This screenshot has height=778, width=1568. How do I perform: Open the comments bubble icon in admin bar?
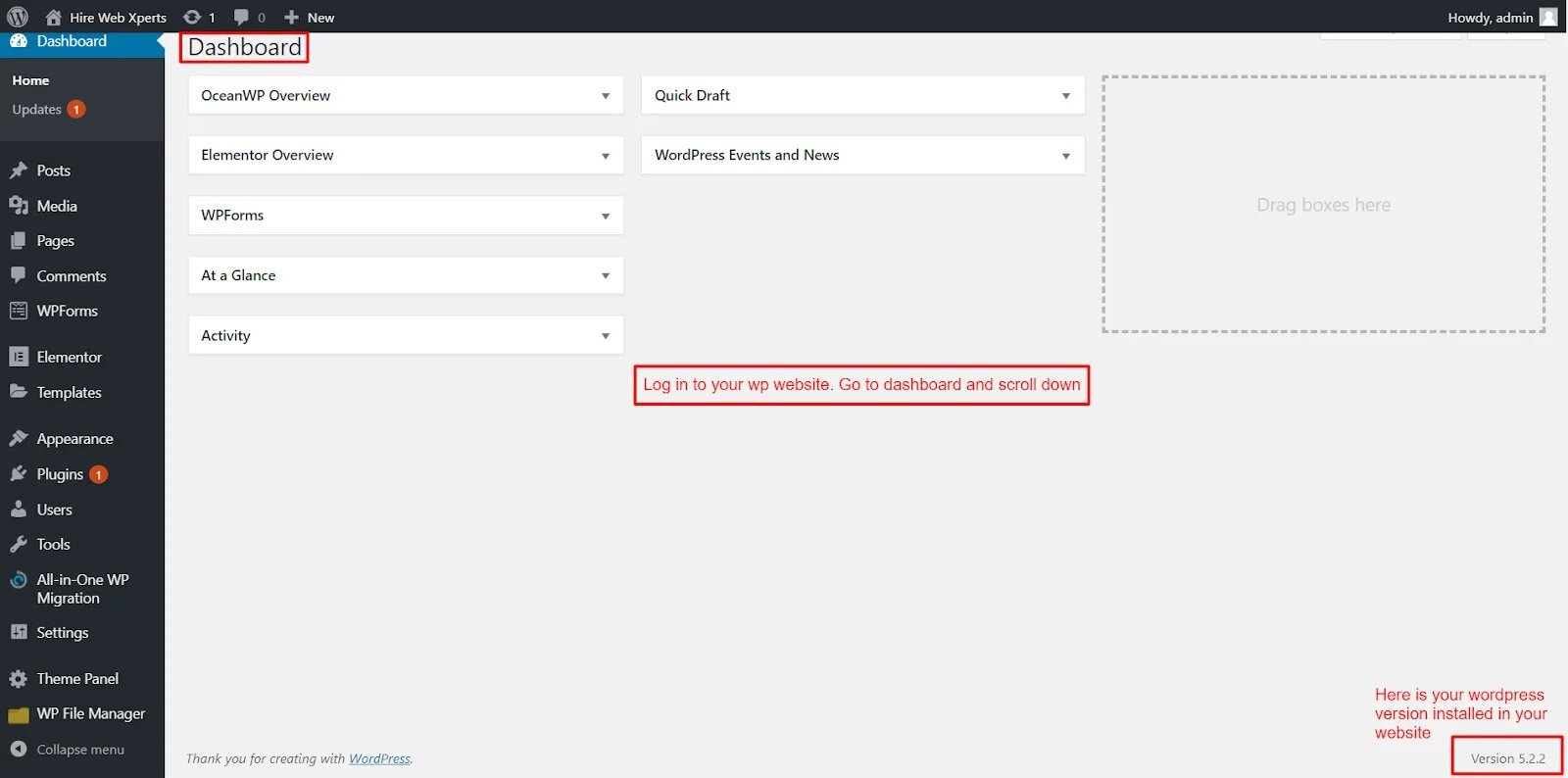tap(241, 17)
